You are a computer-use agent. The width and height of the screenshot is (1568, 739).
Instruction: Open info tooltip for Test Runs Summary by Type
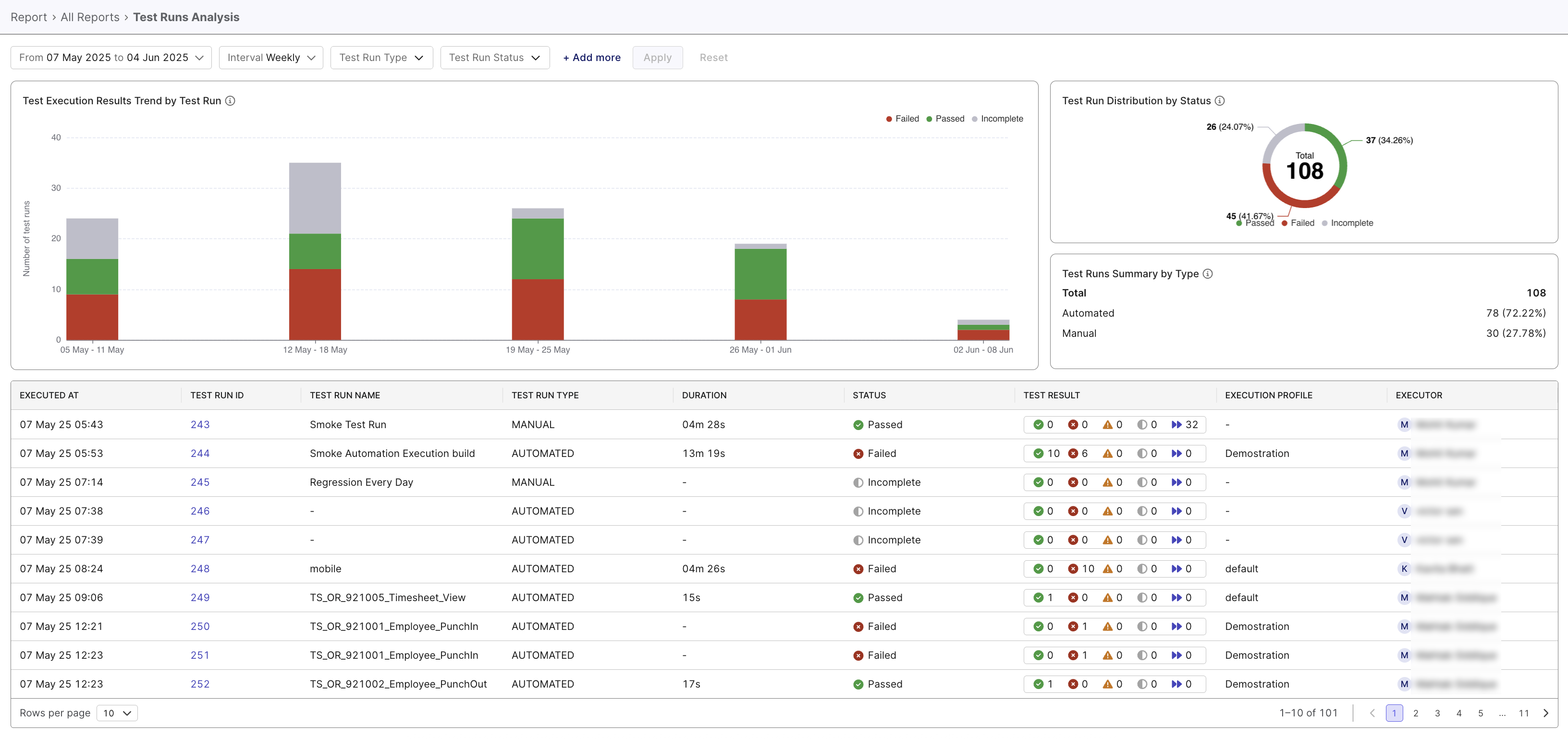click(x=1208, y=273)
